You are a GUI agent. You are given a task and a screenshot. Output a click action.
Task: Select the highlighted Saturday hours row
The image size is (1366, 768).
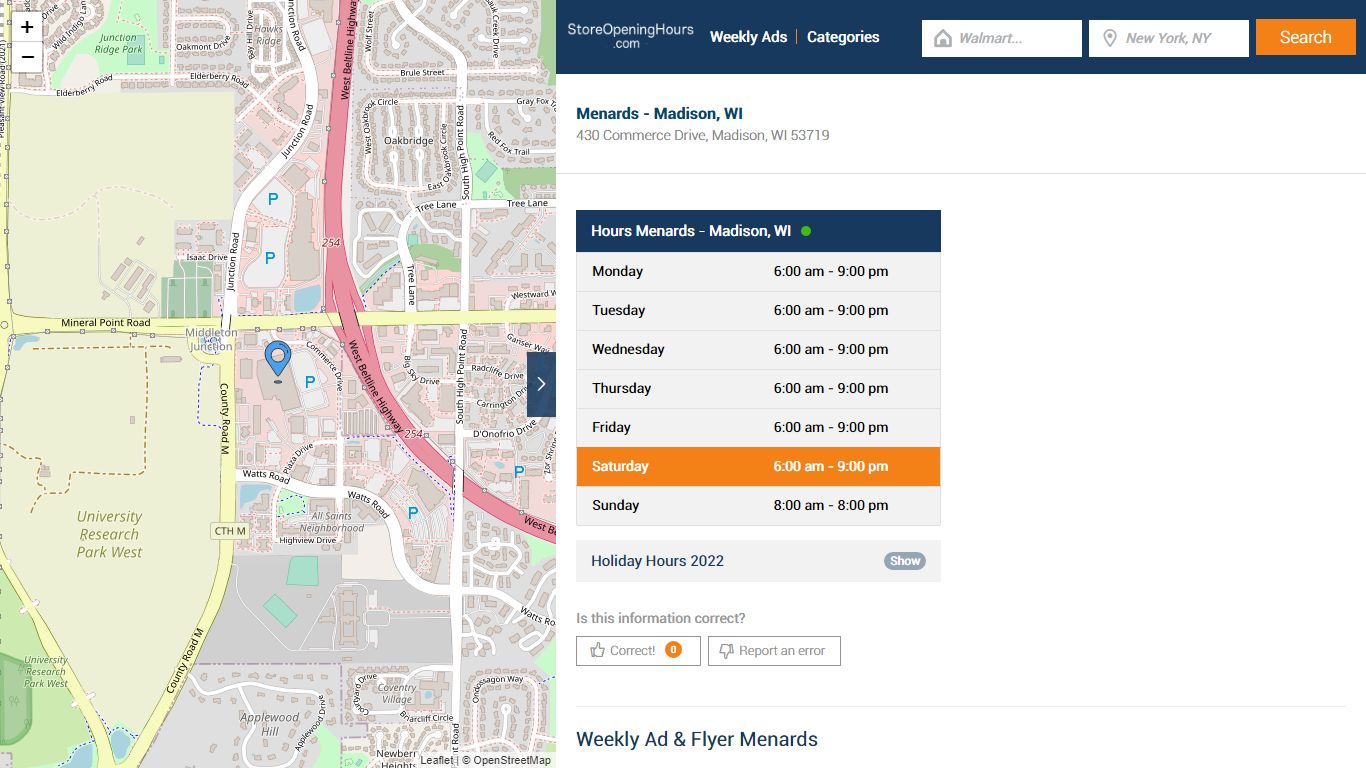coord(758,467)
